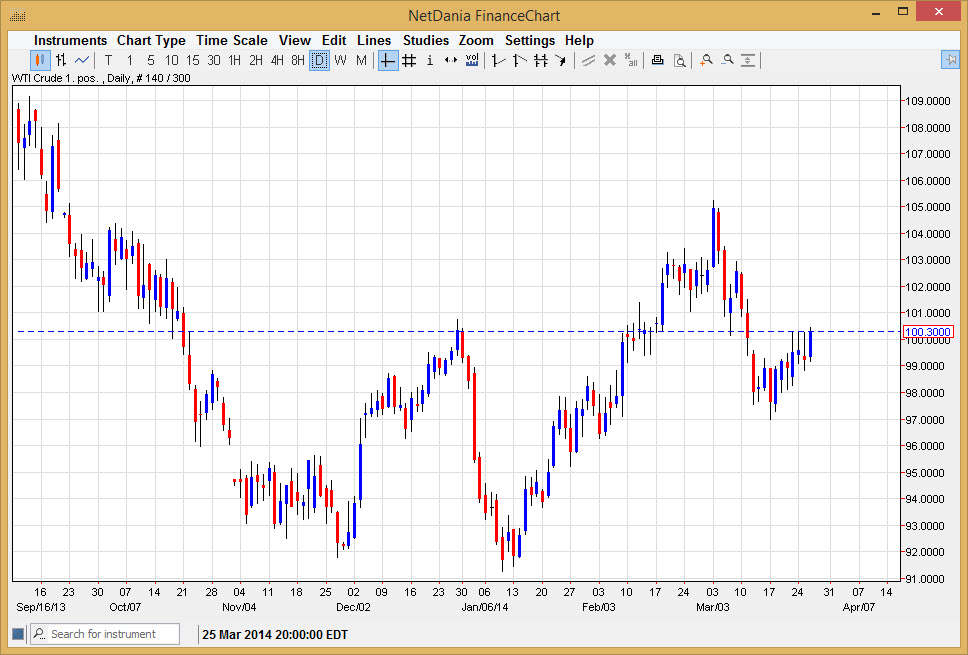
Task: Click the zoom out magnifier icon
Action: click(727, 60)
